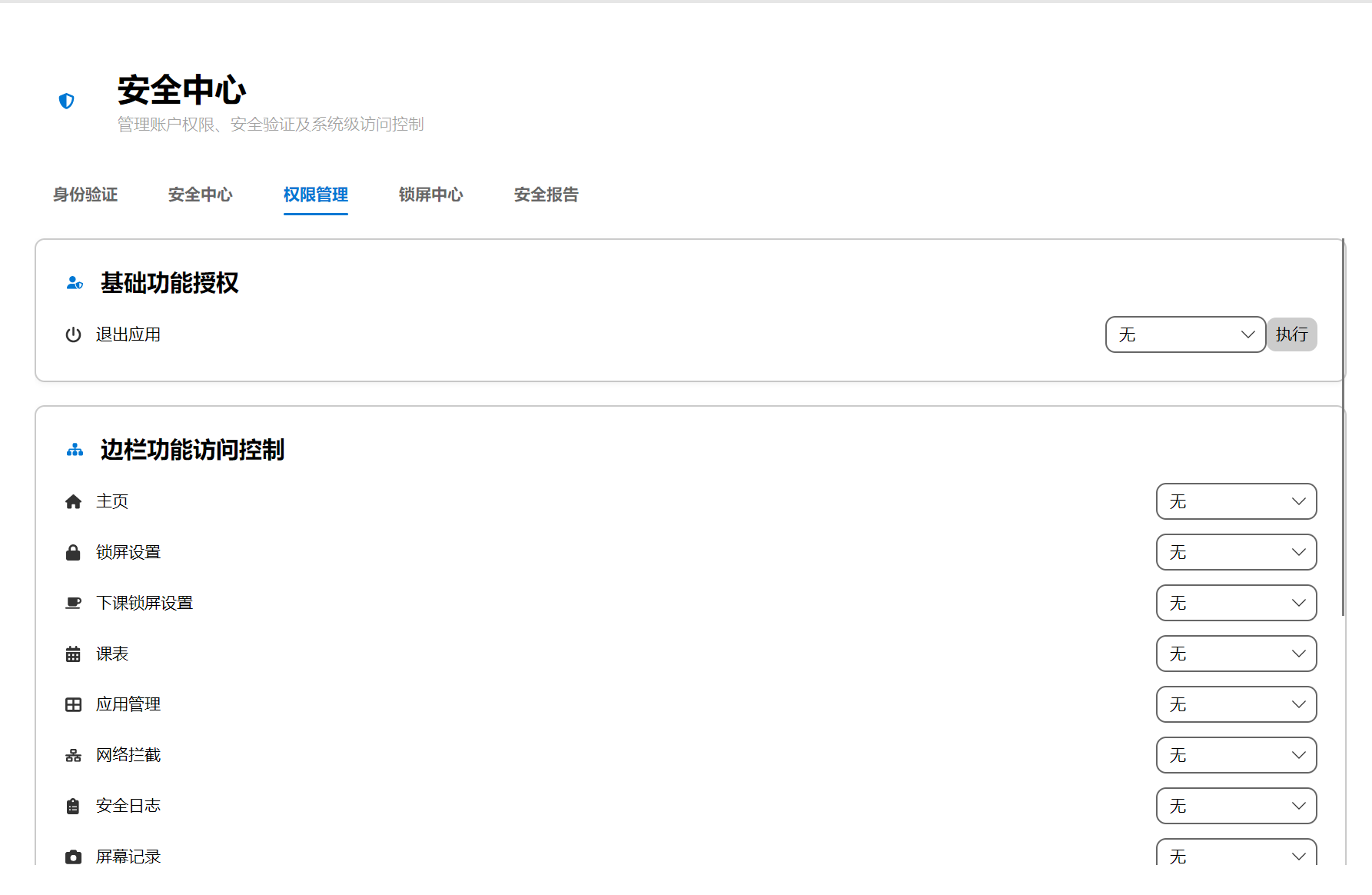The image size is (1372, 895).
Task: Click the home icon next to 主页
Action: (x=73, y=501)
